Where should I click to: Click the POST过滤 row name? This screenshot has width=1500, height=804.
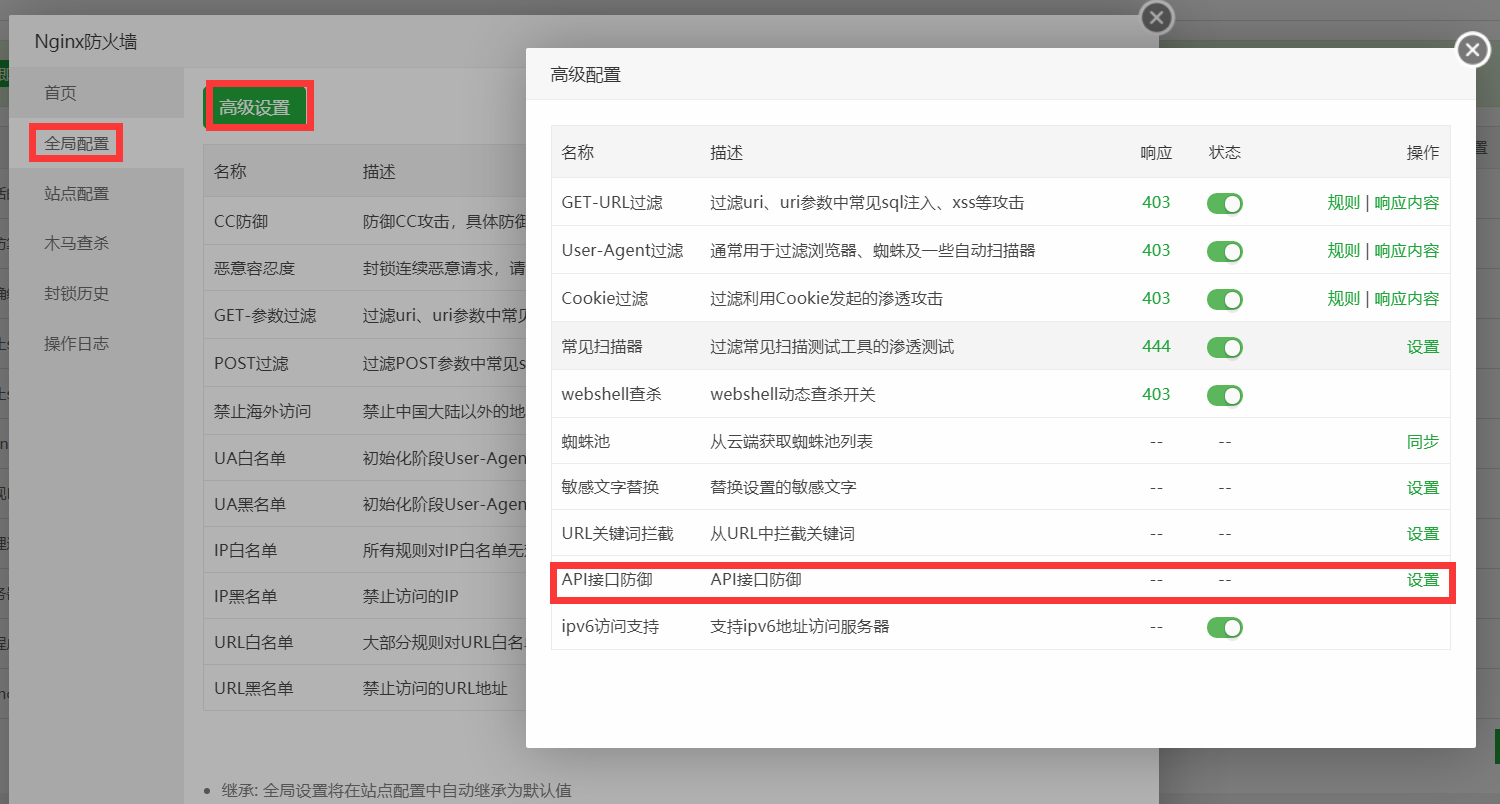[x=251, y=363]
